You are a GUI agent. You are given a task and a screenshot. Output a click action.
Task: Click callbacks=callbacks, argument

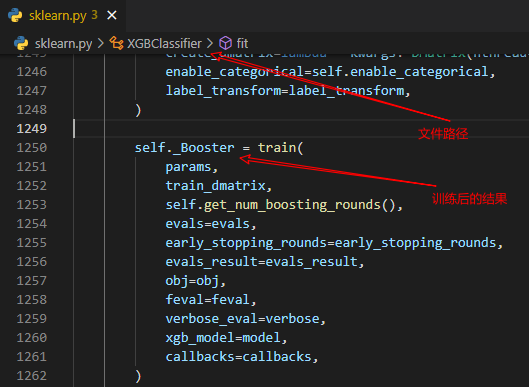tap(242, 357)
